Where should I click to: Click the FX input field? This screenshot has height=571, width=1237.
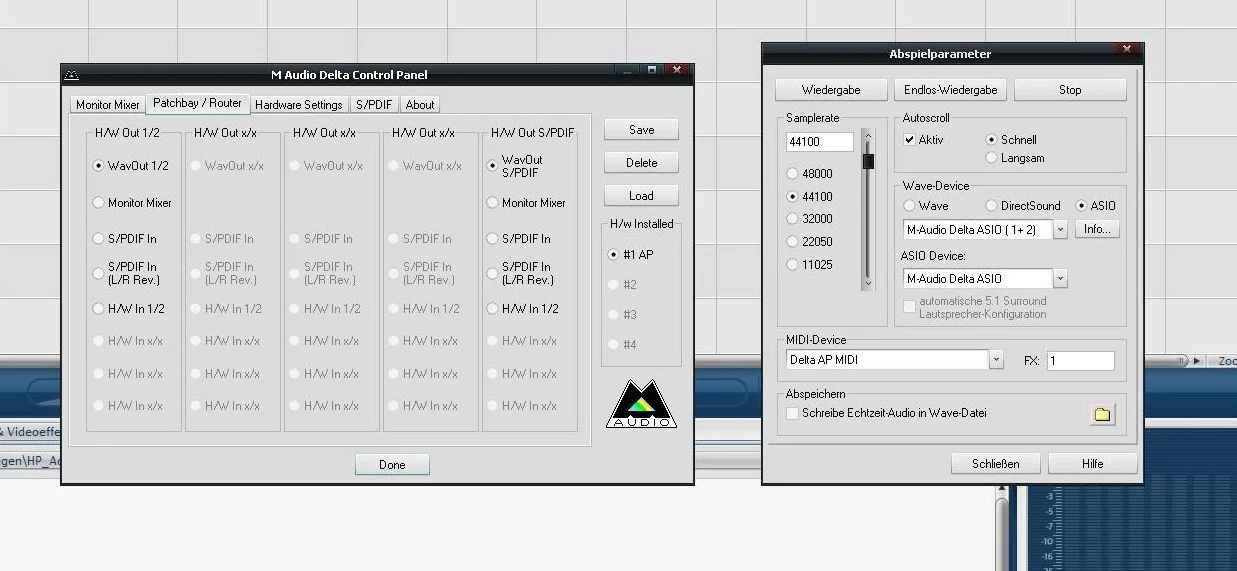[1081, 360]
